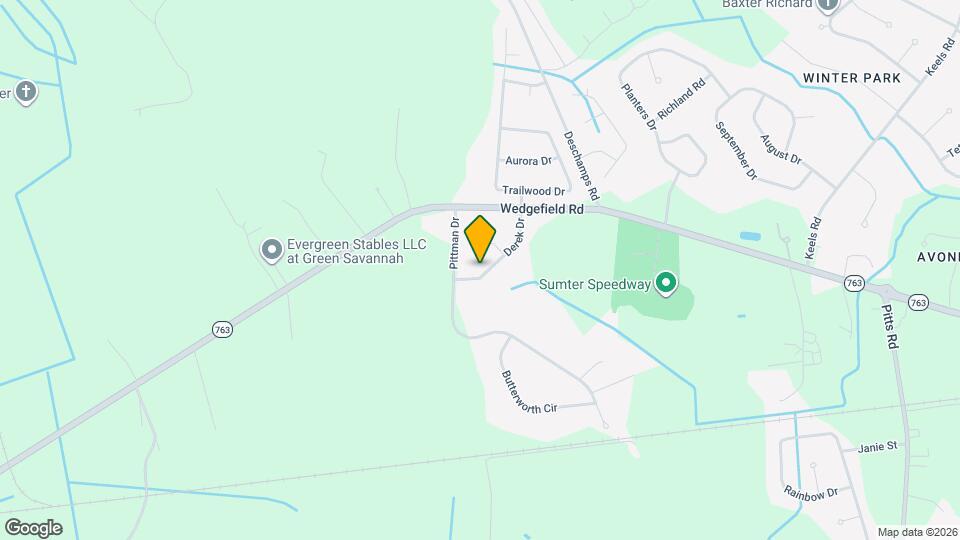
Task: Click the Wedgefield Rd road label
Action: click(542, 209)
